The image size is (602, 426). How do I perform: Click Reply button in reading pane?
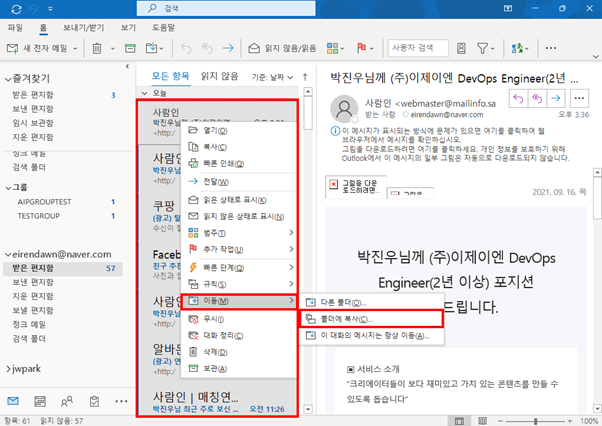tap(518, 99)
